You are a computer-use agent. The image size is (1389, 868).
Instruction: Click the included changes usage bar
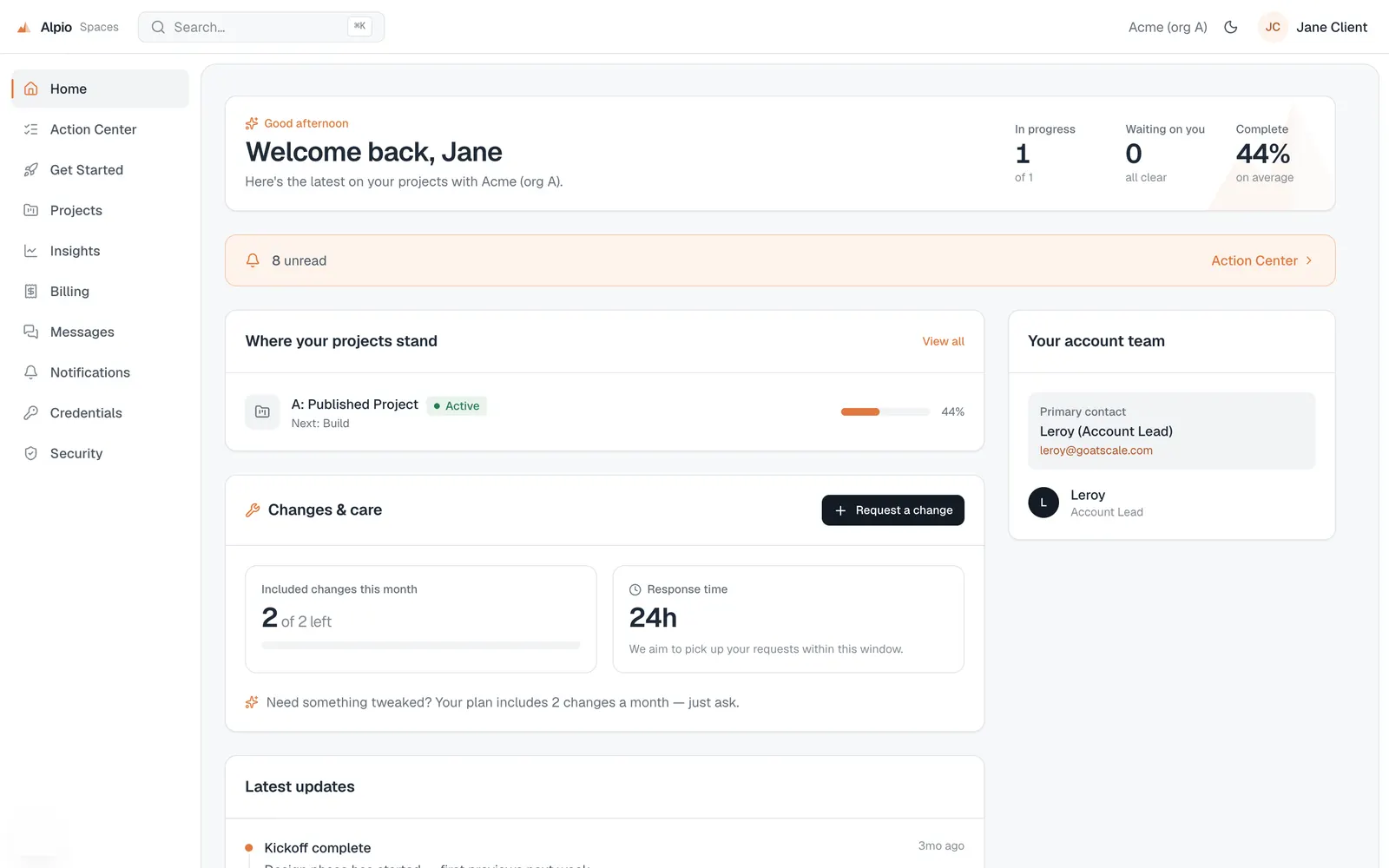[420, 645]
